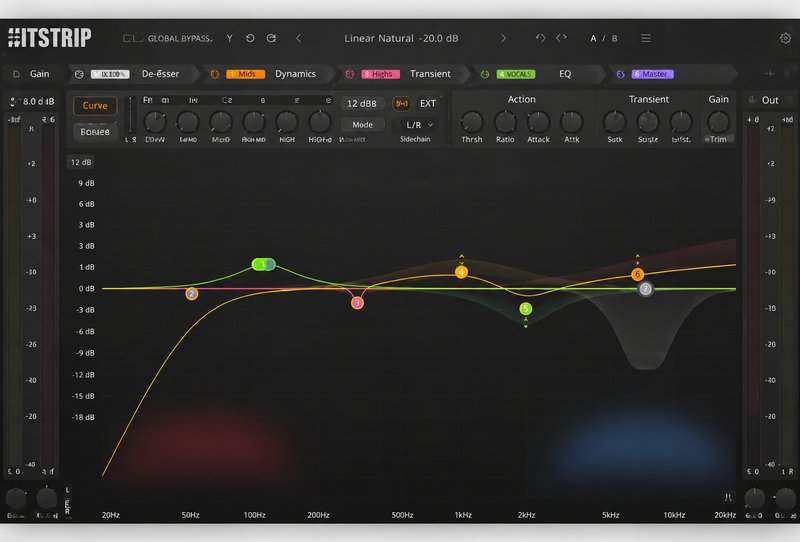
Task: Go to previous preset with left chevron
Action: pos(298,38)
